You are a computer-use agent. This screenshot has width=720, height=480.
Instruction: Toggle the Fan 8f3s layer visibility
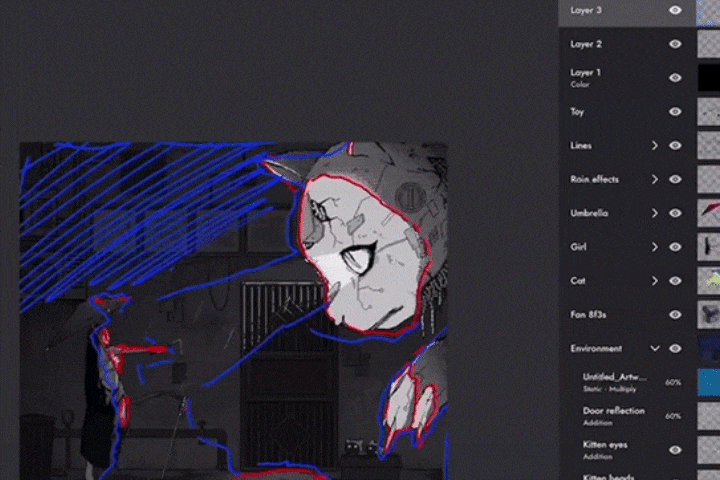click(x=675, y=315)
